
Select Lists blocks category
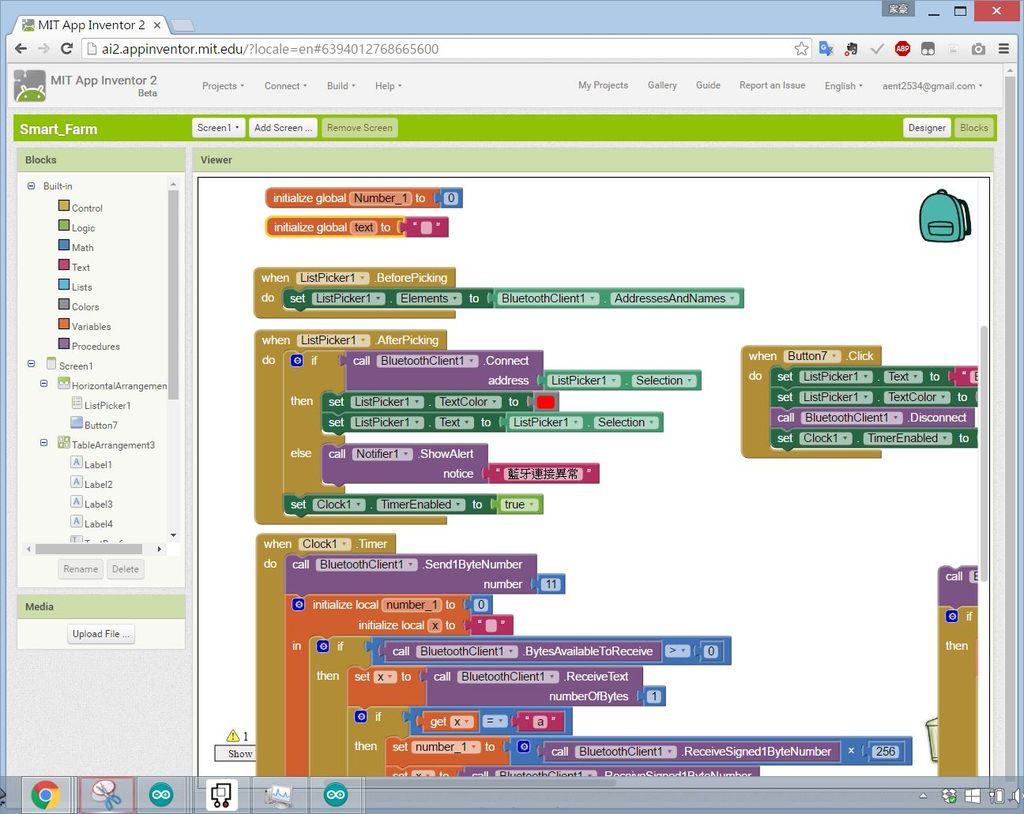pyautogui.click(x=82, y=286)
